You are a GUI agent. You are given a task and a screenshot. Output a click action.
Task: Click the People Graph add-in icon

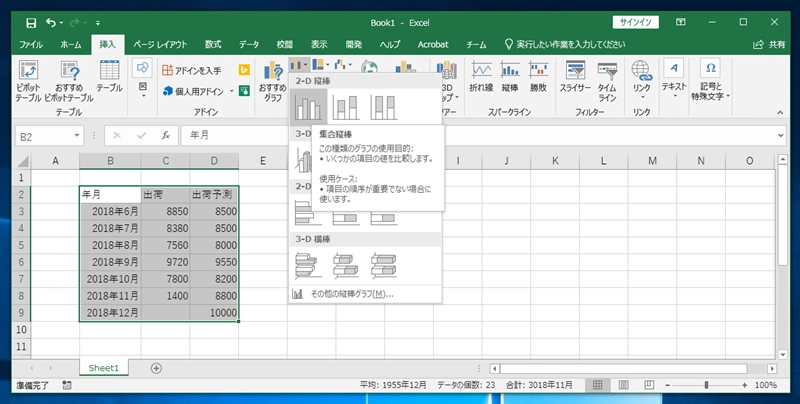pos(244,91)
